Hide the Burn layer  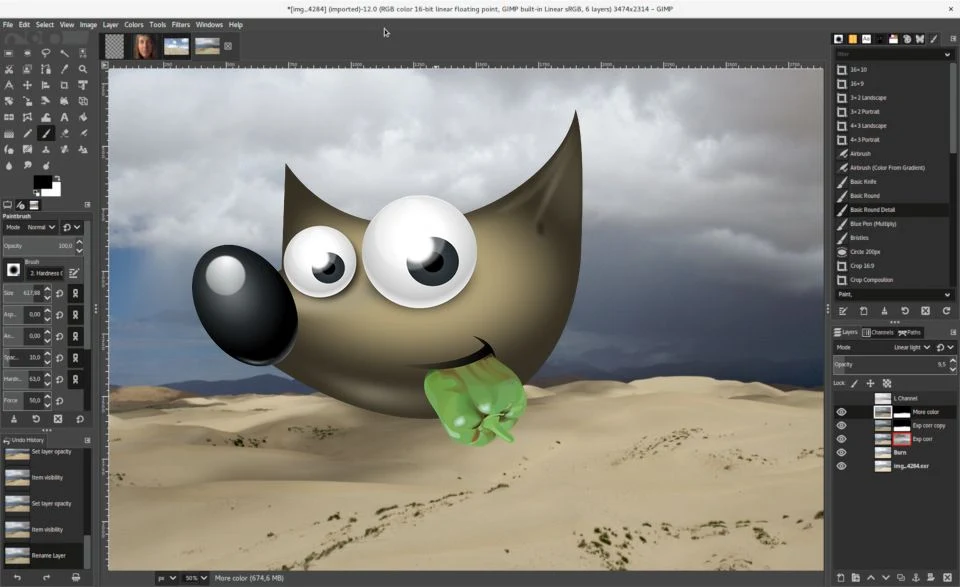pyautogui.click(x=841, y=452)
